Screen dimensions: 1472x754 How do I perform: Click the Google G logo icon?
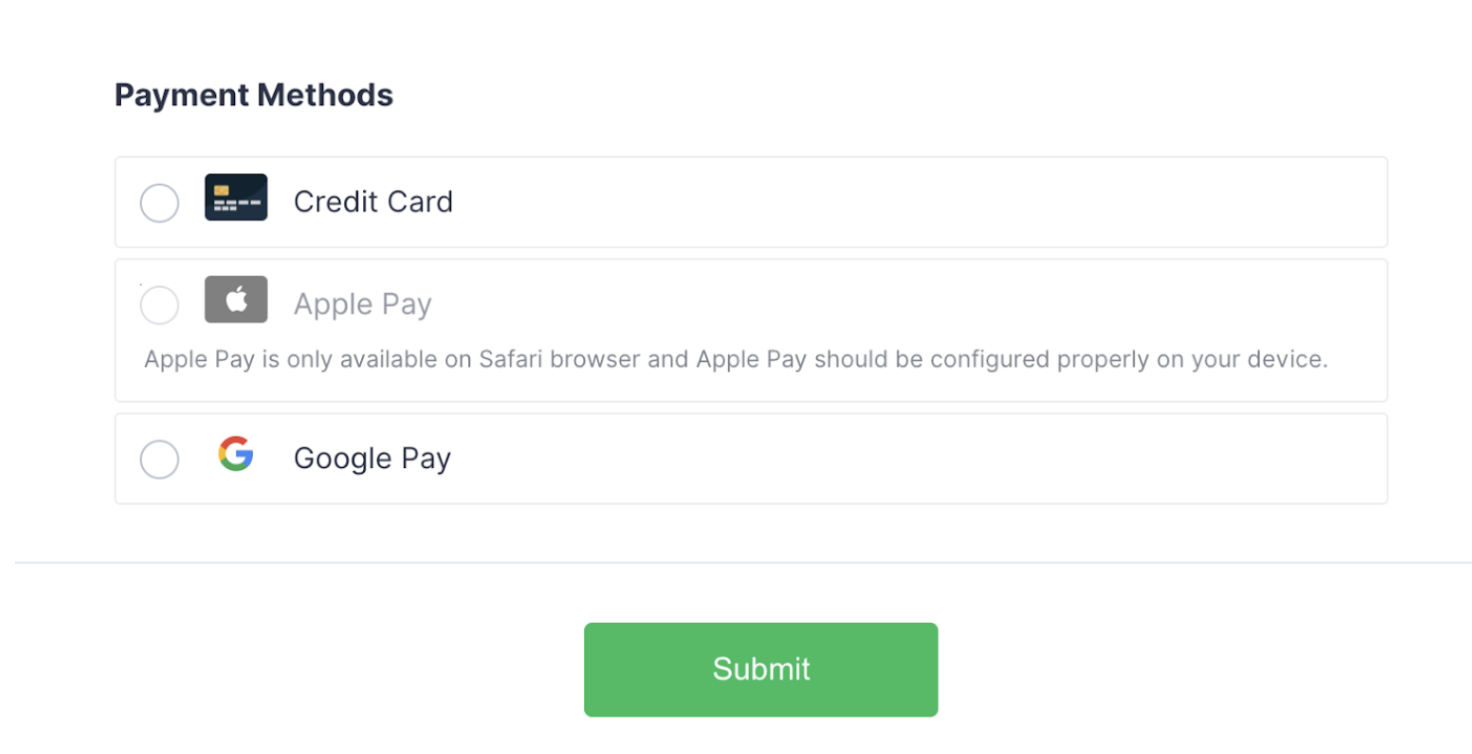tap(236, 454)
